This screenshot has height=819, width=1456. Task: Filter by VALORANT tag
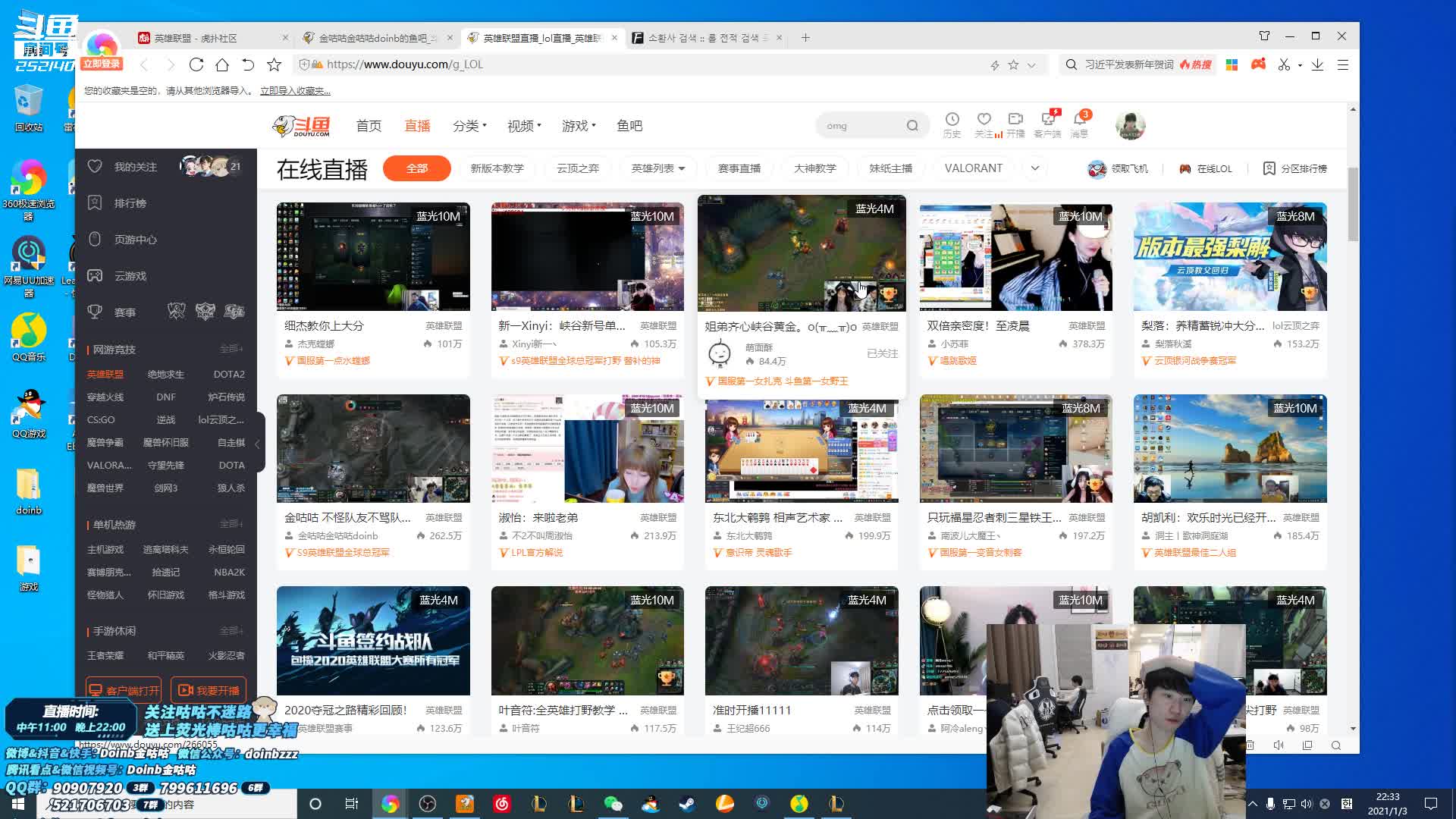click(x=974, y=168)
